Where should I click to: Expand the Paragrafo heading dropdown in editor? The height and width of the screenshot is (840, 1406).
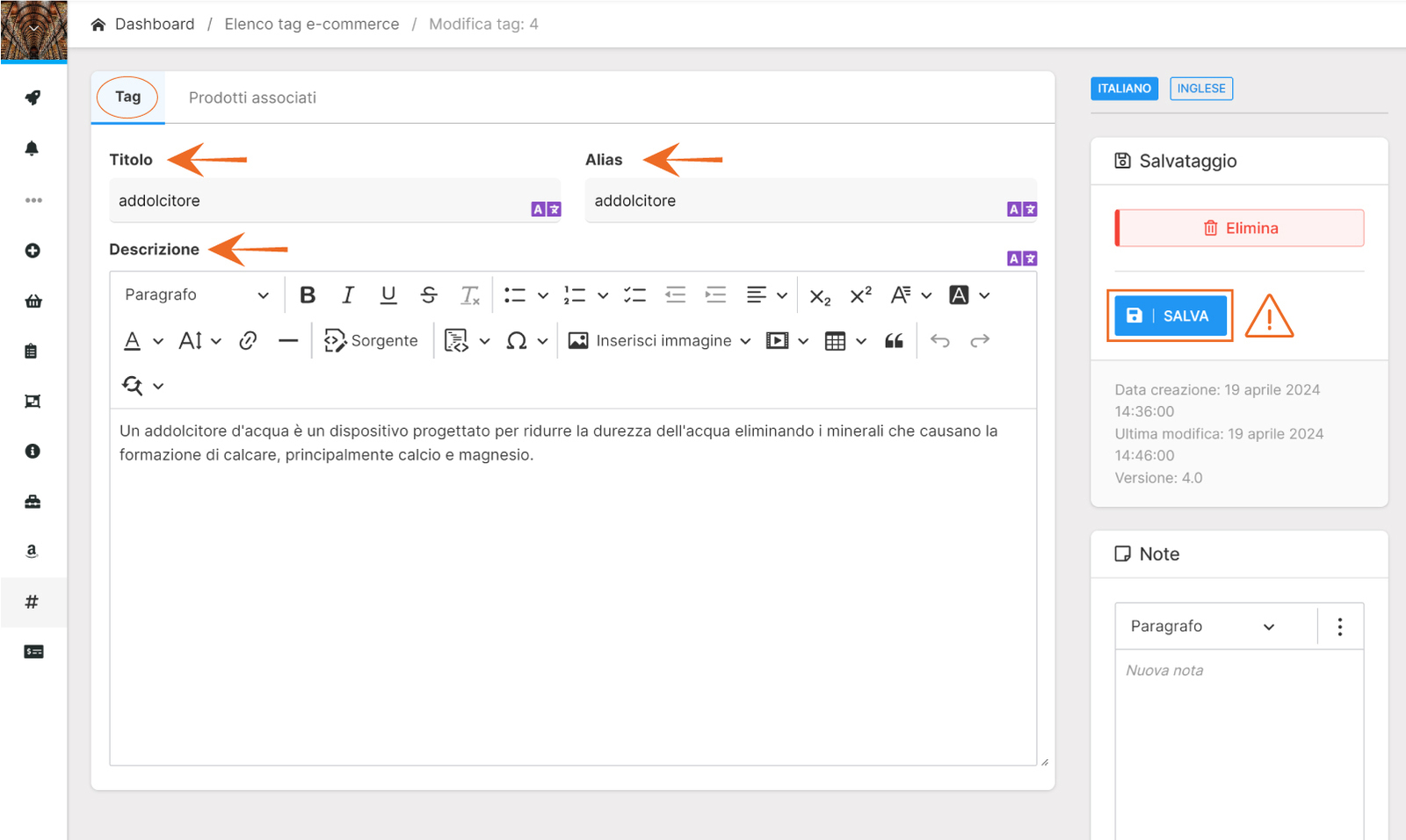click(x=196, y=295)
